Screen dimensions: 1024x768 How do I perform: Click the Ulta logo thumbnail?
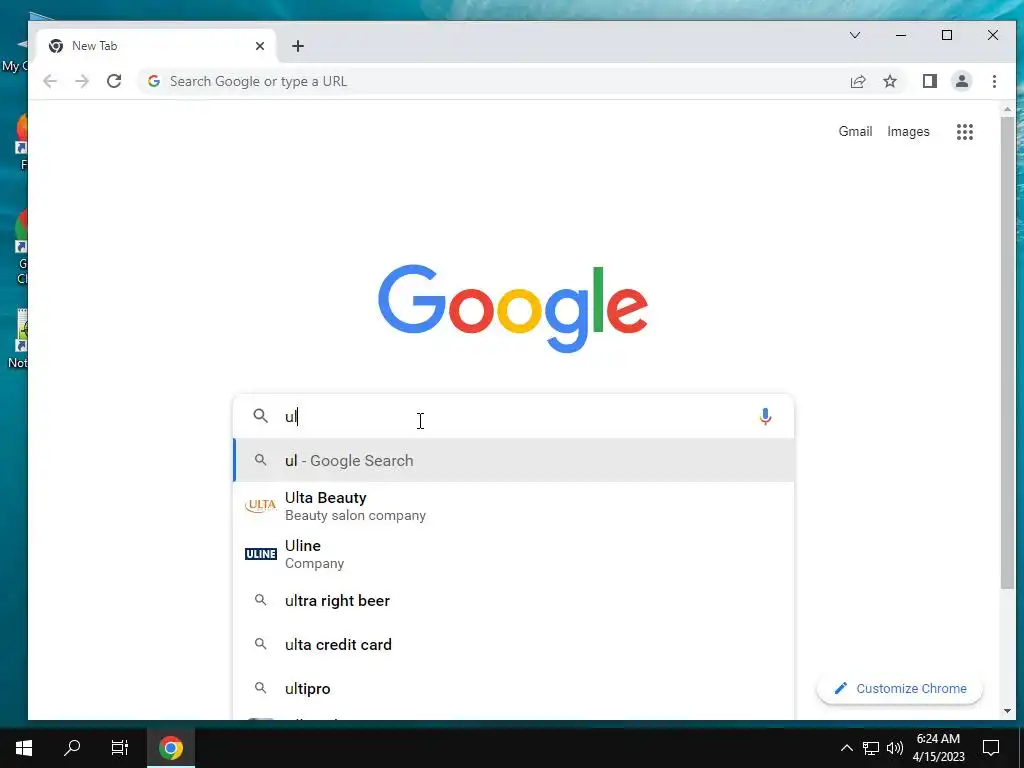261,505
